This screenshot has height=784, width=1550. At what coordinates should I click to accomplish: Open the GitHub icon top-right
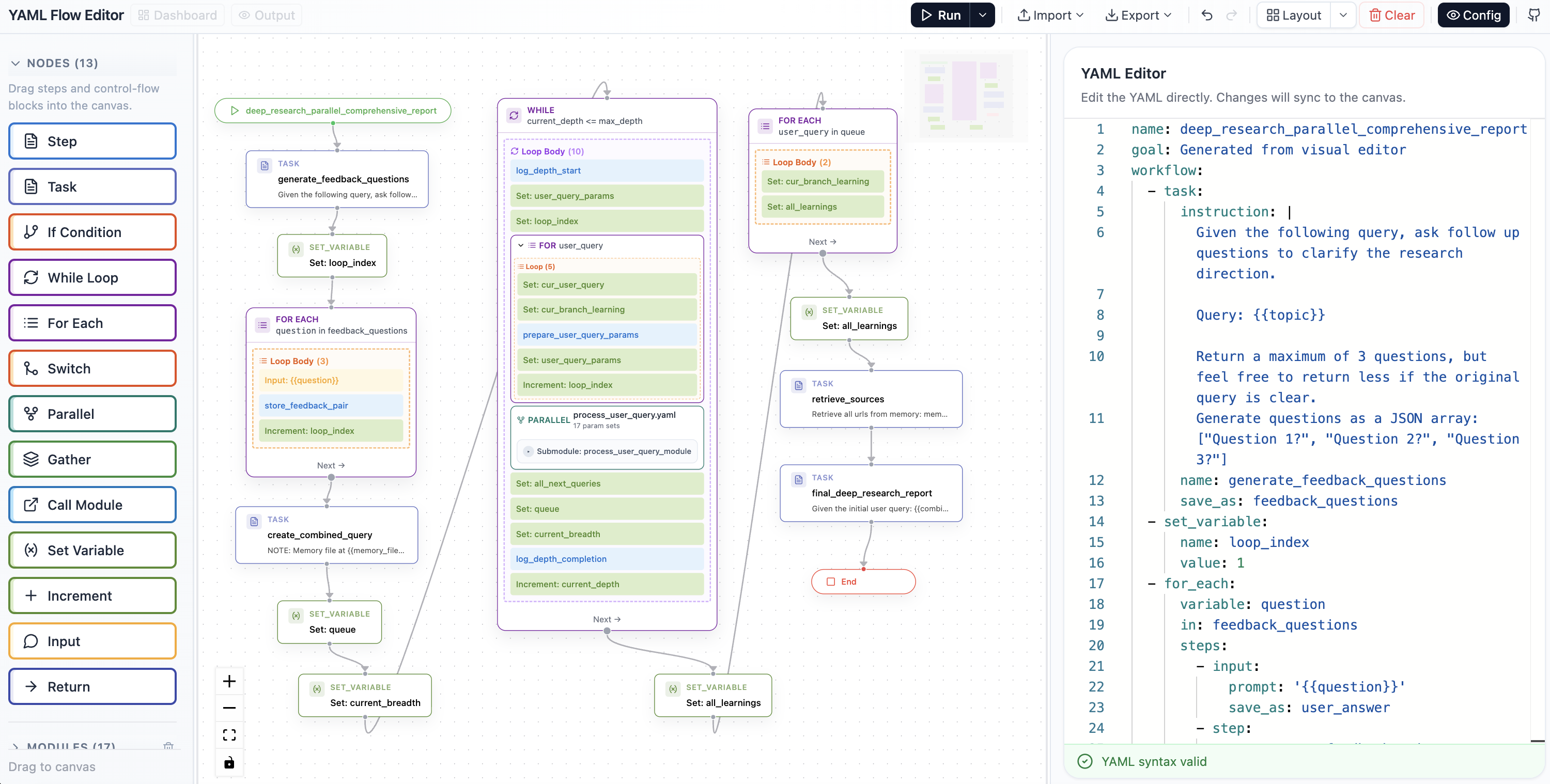click(1535, 14)
